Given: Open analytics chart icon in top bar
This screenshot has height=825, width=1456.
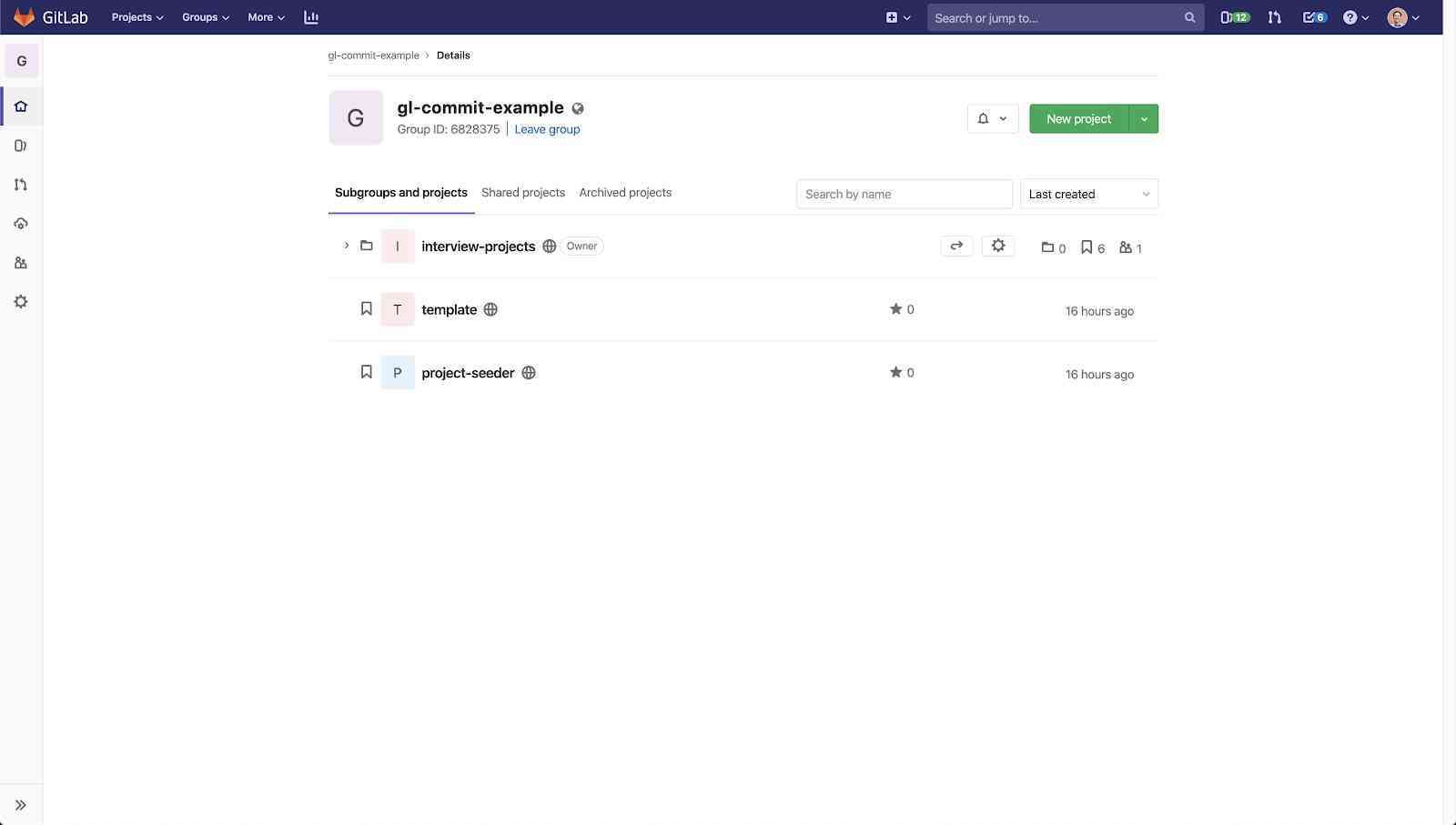Looking at the screenshot, I should (x=311, y=17).
